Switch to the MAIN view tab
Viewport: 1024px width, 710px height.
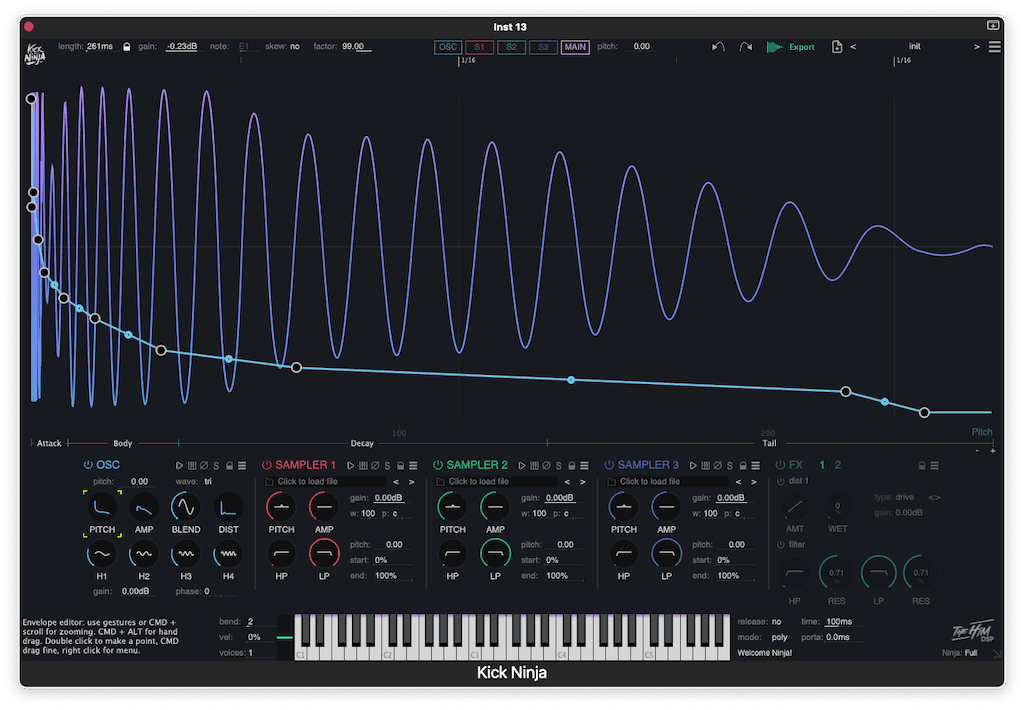coord(575,47)
